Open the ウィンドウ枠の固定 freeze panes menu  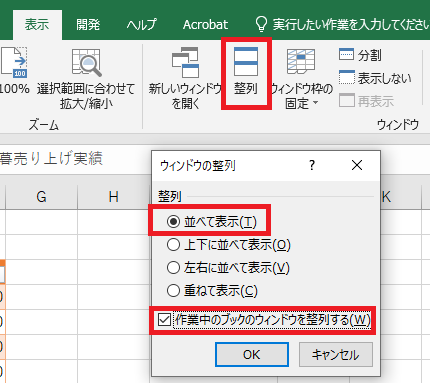click(301, 79)
